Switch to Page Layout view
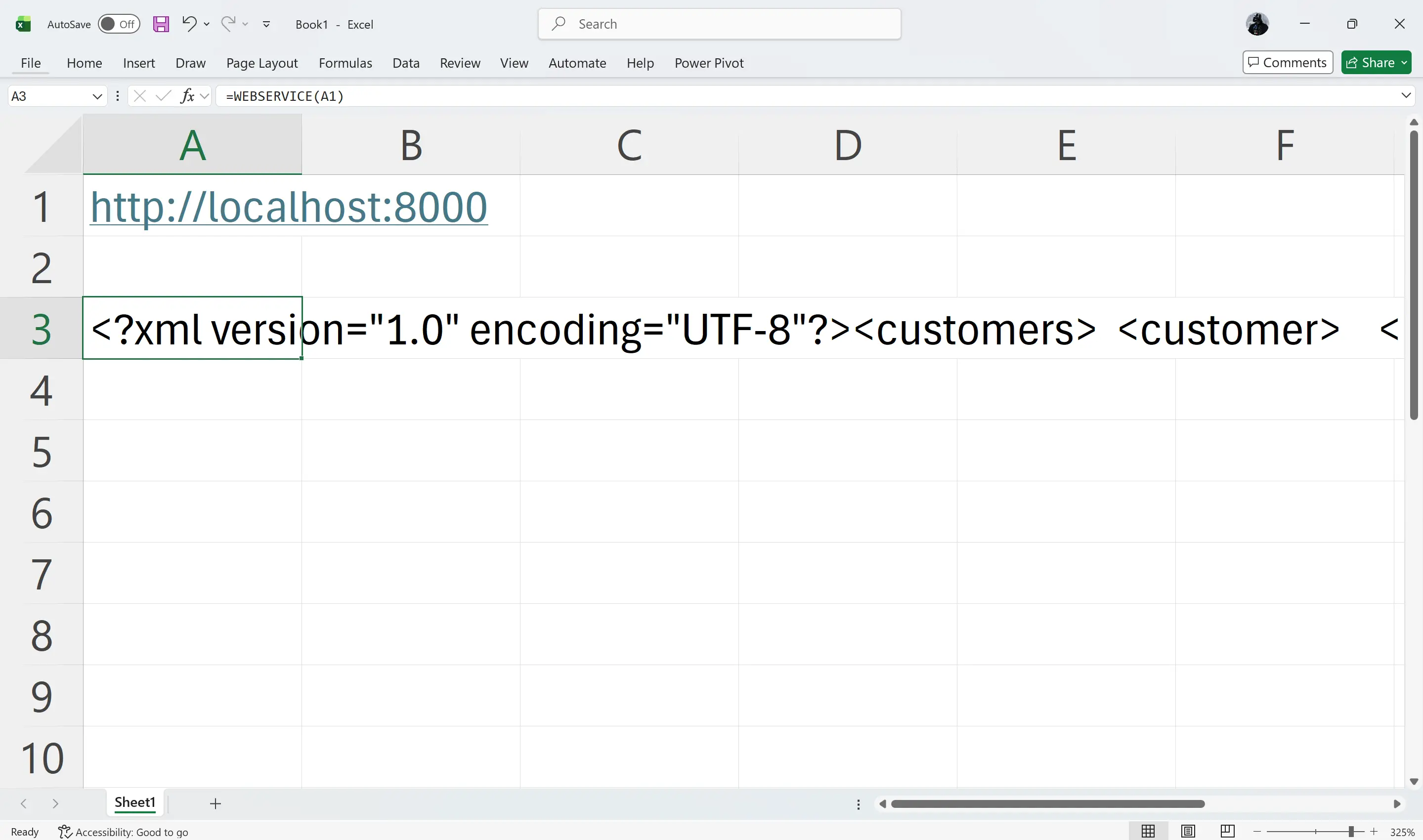 coord(1188,831)
